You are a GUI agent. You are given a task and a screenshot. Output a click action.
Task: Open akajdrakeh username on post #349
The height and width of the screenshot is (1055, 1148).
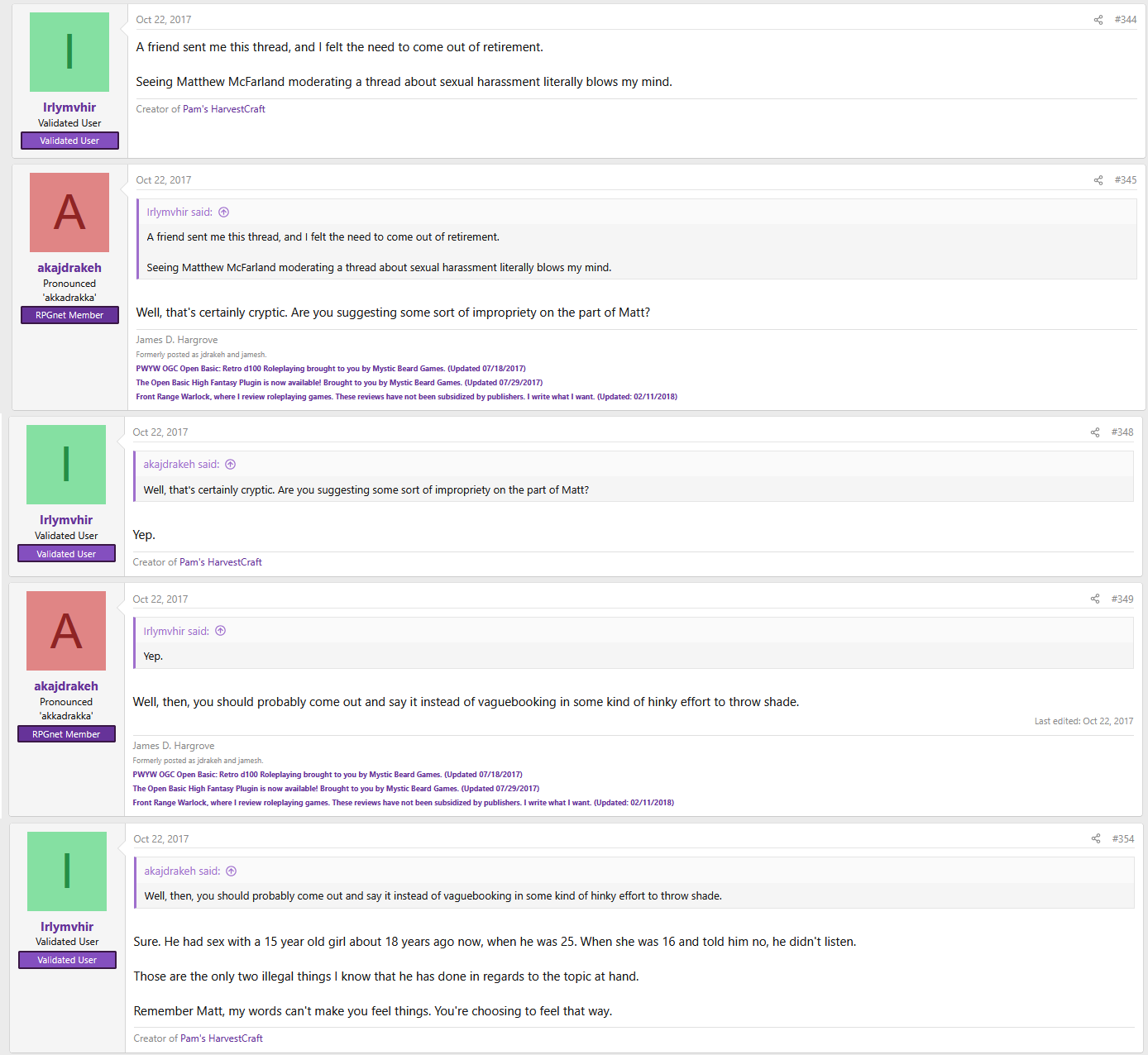[66, 686]
